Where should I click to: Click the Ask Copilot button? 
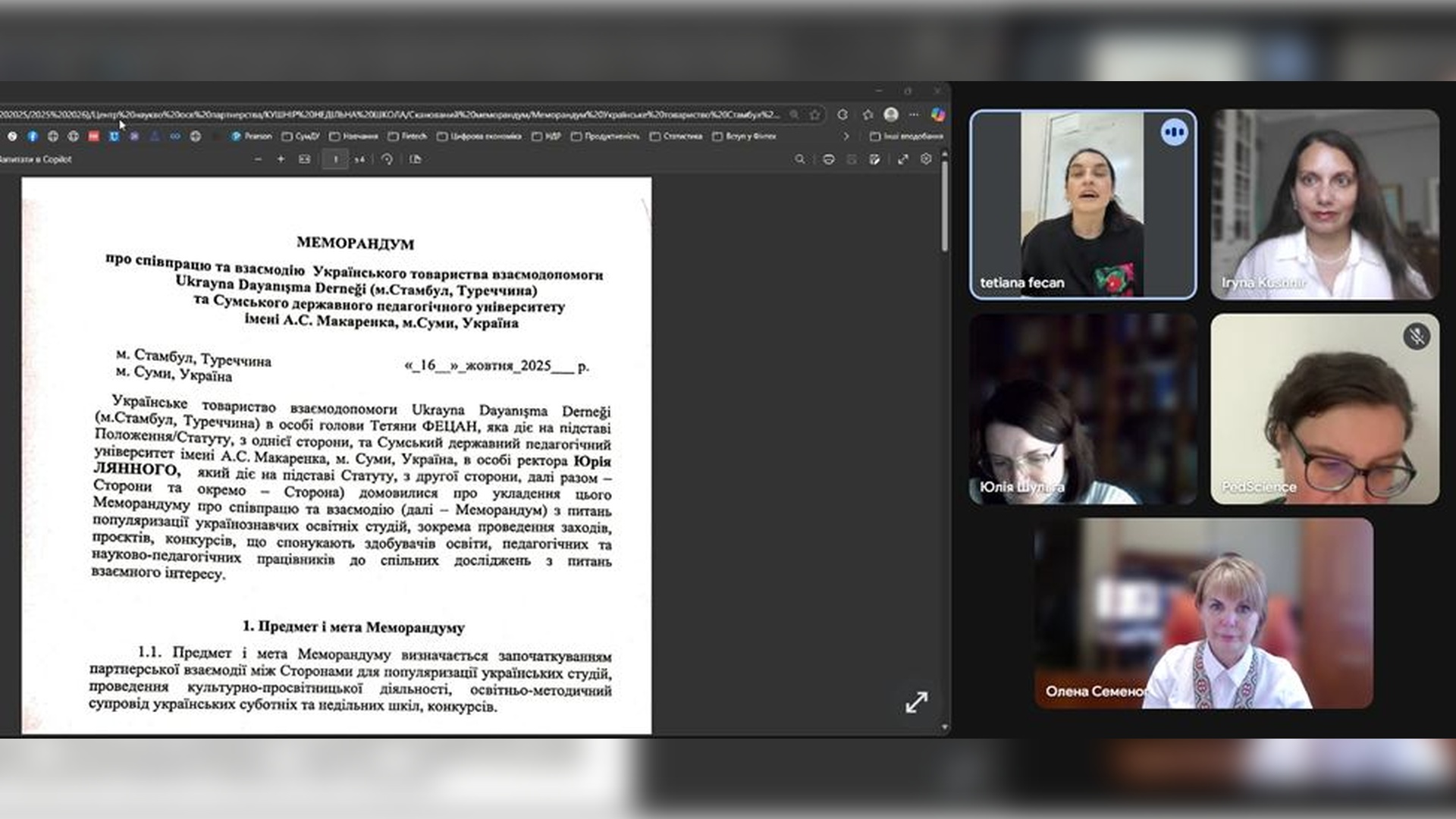[x=36, y=159]
